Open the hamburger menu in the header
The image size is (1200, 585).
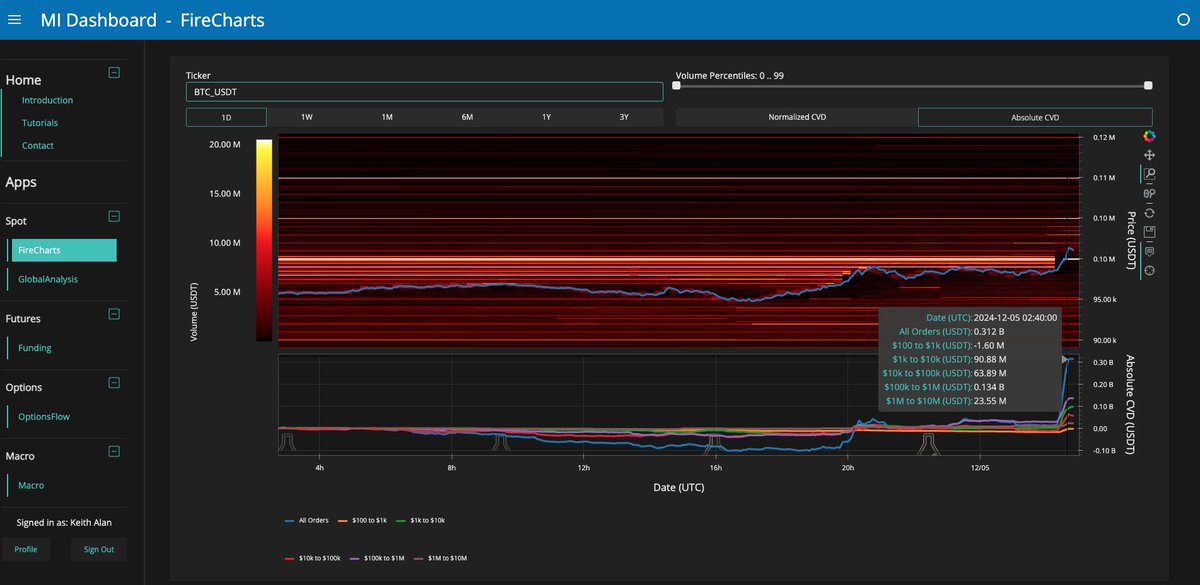(14, 19)
